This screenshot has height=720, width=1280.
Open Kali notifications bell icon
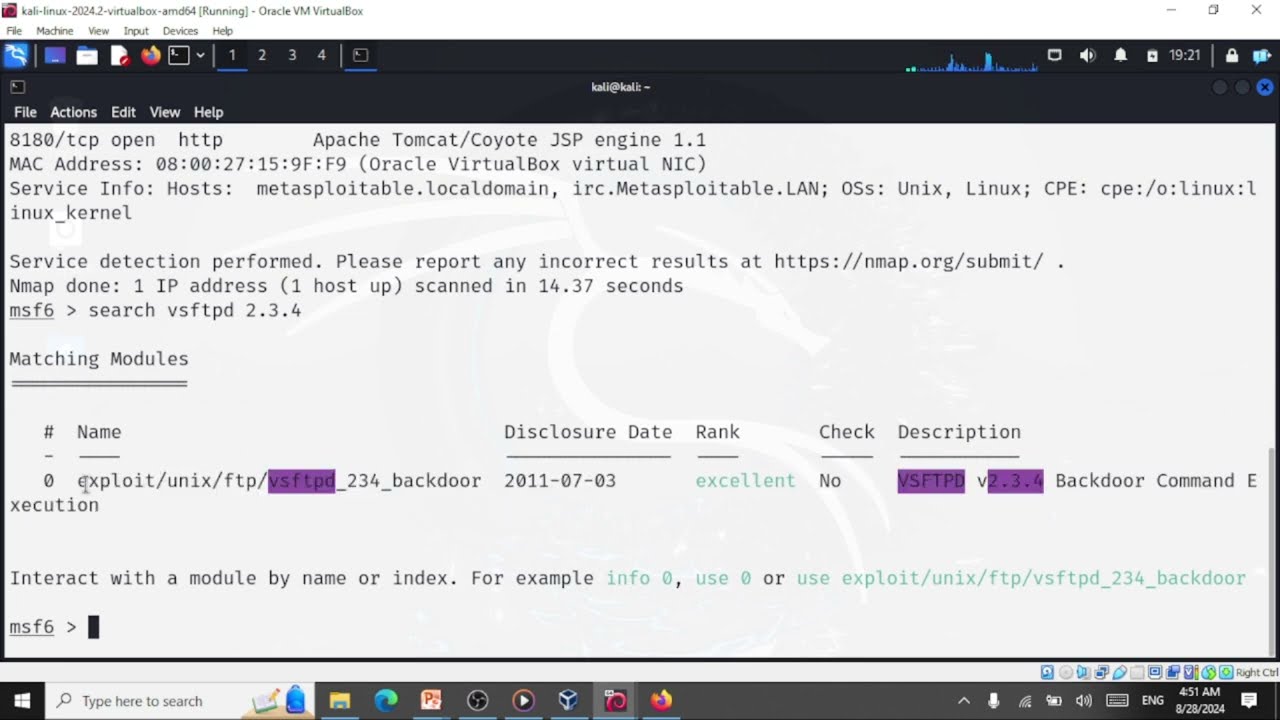[1121, 55]
